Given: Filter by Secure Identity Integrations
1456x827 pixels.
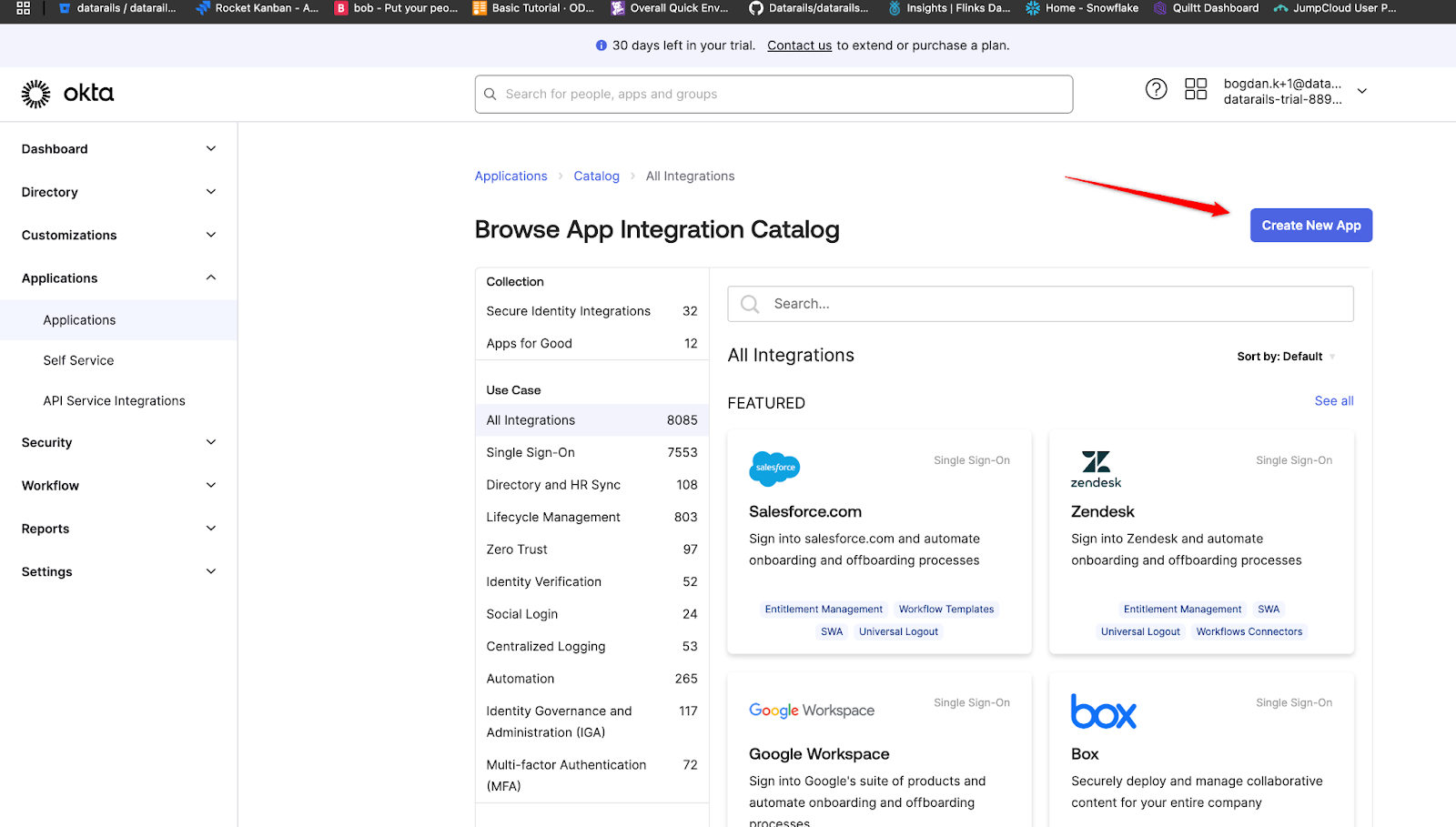Looking at the screenshot, I should coord(591,311).
